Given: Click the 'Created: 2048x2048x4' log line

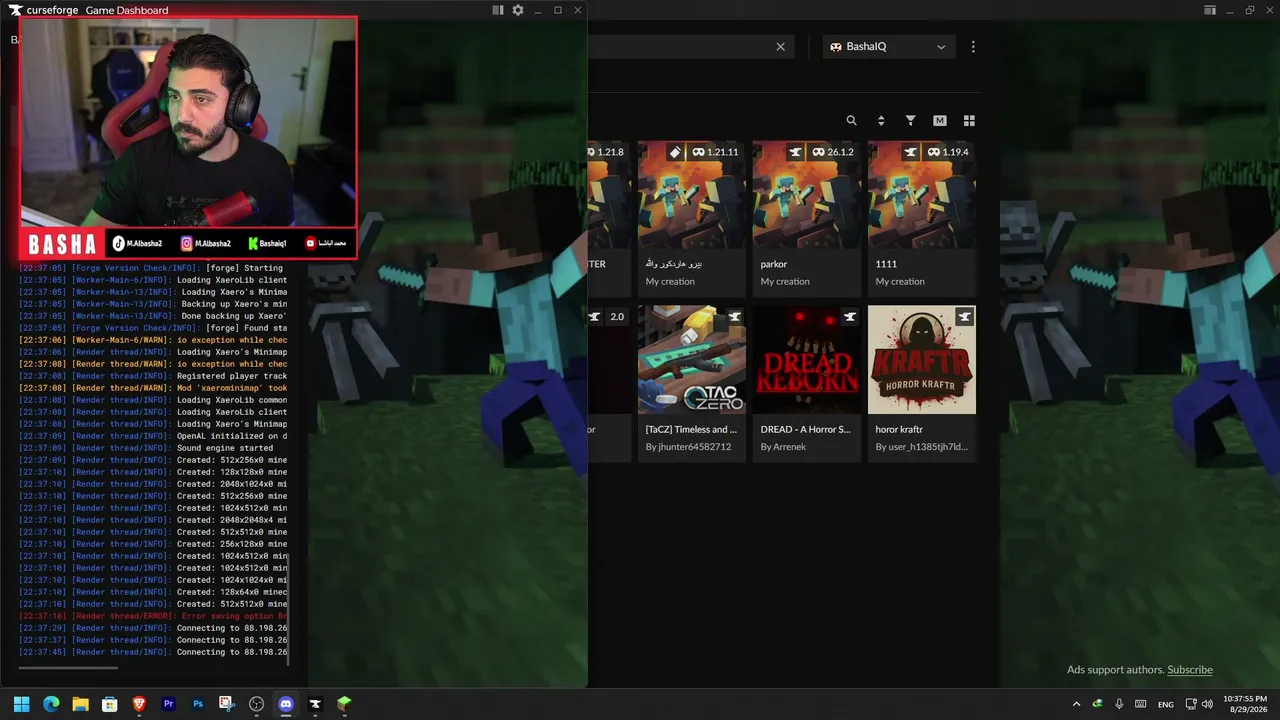Looking at the screenshot, I should tap(153, 520).
